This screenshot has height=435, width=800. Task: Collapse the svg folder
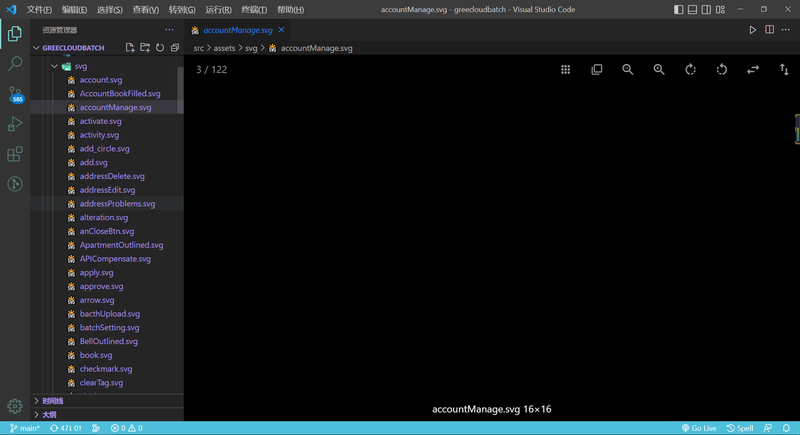tap(54, 66)
